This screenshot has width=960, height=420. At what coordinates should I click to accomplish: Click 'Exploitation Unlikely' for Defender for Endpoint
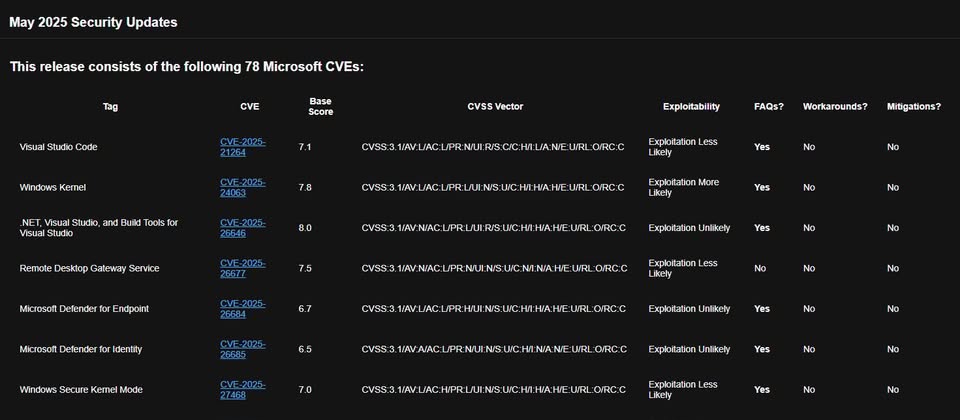click(689, 309)
